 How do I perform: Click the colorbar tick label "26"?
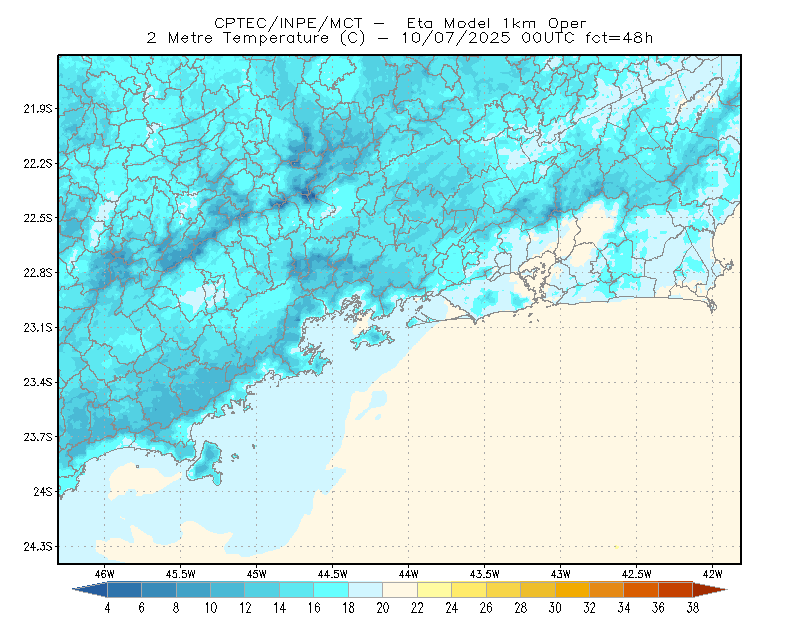486,608
